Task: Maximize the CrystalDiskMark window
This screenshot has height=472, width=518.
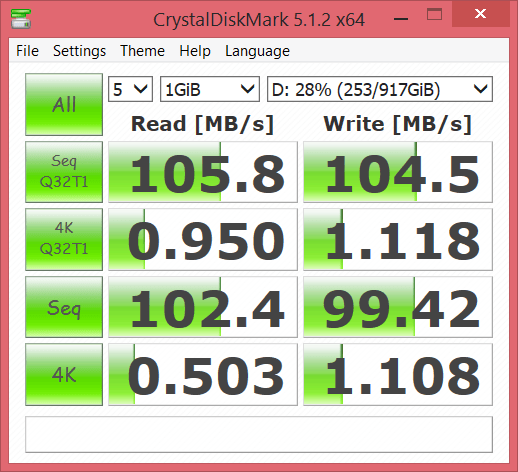Action: click(434, 15)
